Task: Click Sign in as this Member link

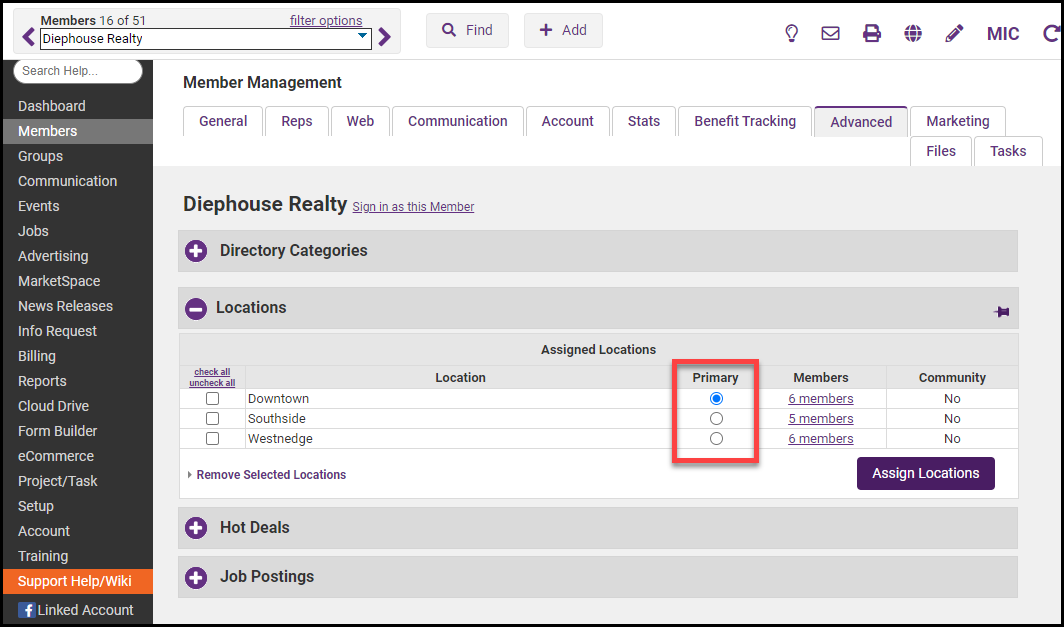Action: (x=413, y=207)
